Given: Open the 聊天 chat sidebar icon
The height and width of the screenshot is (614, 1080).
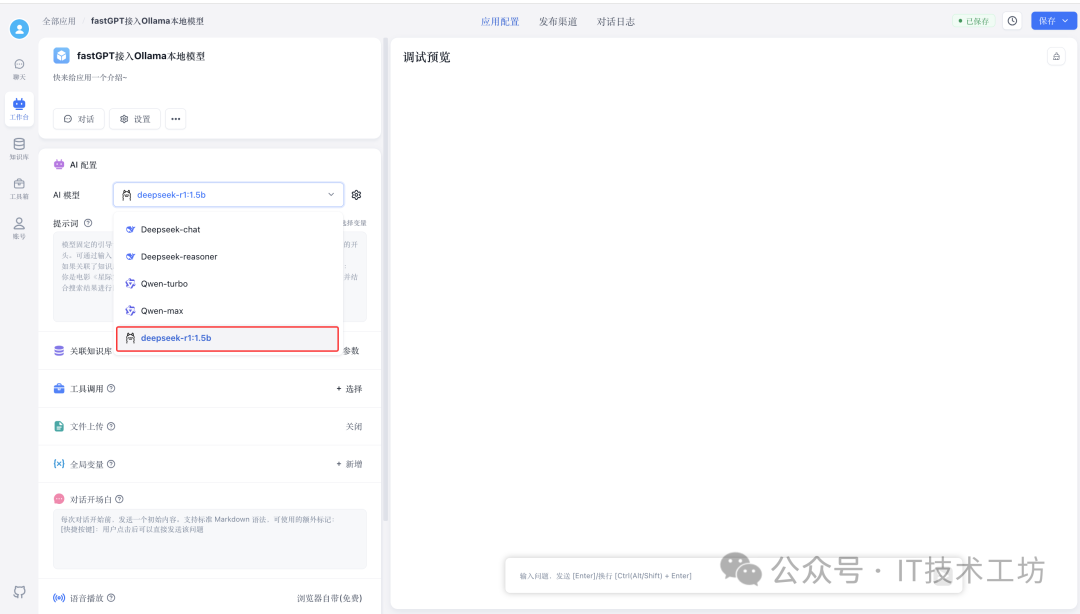Looking at the screenshot, I should point(19,69).
